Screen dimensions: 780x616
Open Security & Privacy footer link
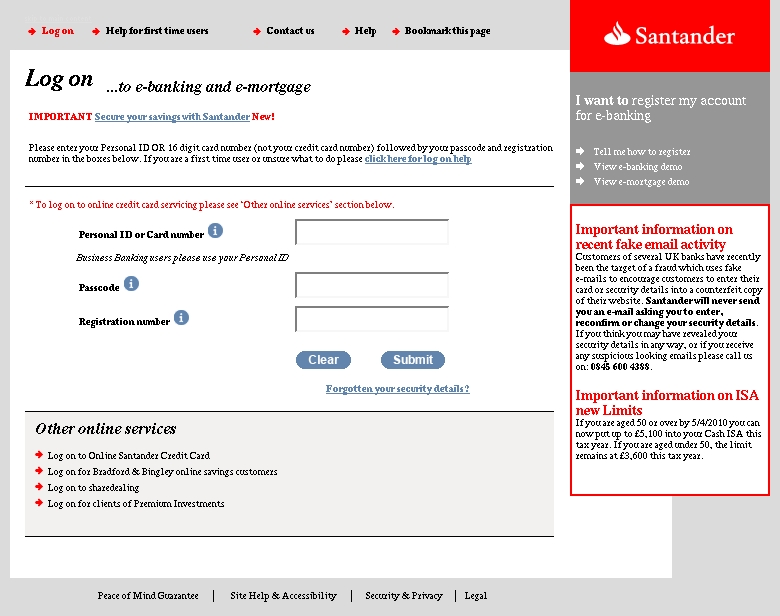(x=404, y=596)
